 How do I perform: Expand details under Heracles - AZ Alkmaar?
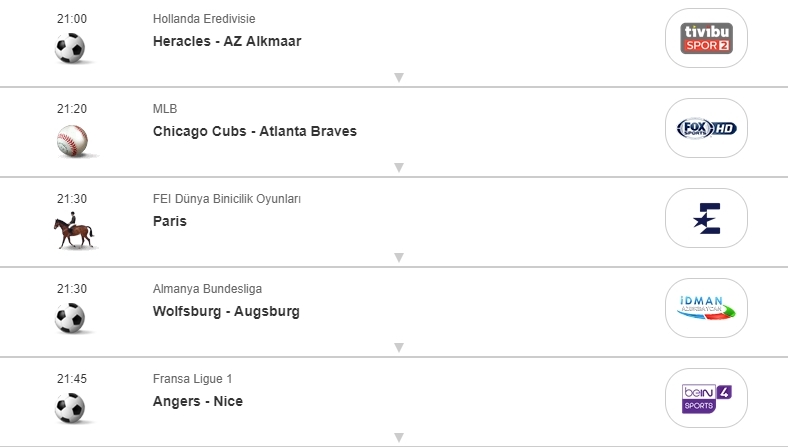tap(398, 77)
